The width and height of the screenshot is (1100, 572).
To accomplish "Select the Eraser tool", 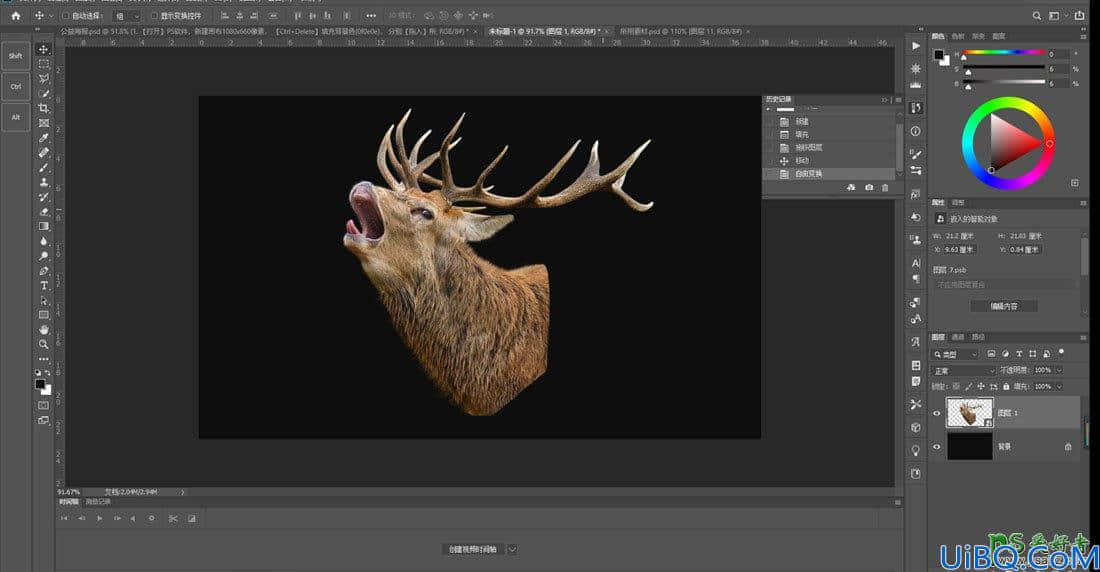I will point(43,211).
